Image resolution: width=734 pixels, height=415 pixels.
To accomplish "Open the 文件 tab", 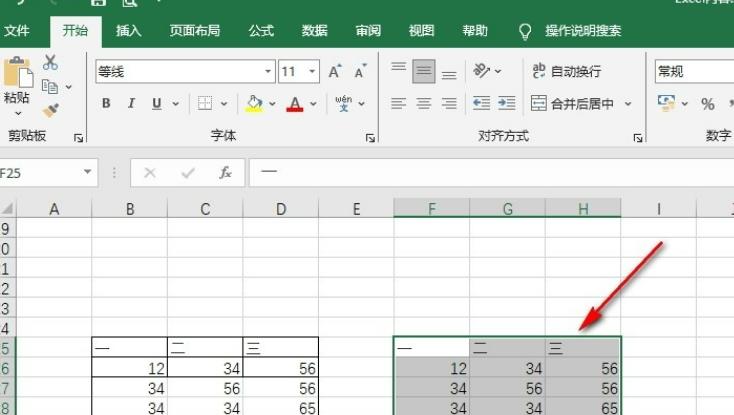I will [x=17, y=31].
